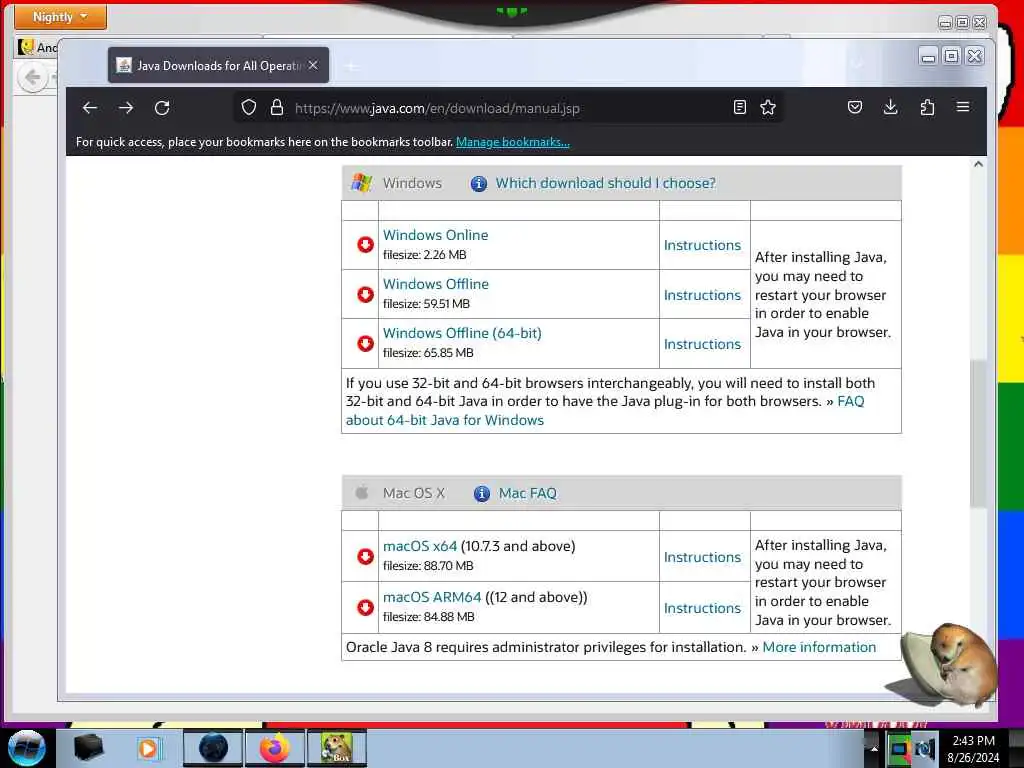The height and width of the screenshot is (768, 1024).
Task: Click red download arrow for Windows Offline
Action: (x=365, y=294)
